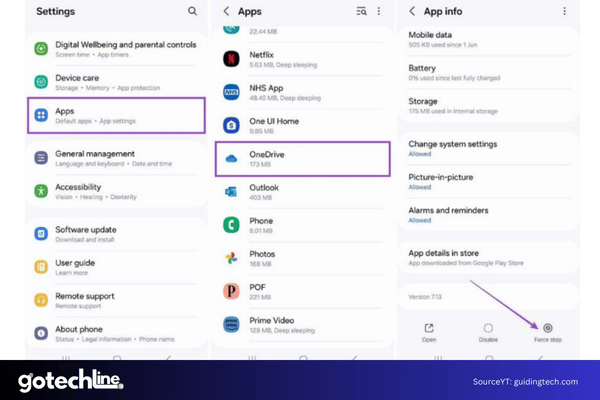The height and width of the screenshot is (400, 600).
Task: Open Picture-in-picture permission
Action: [x=489, y=182]
